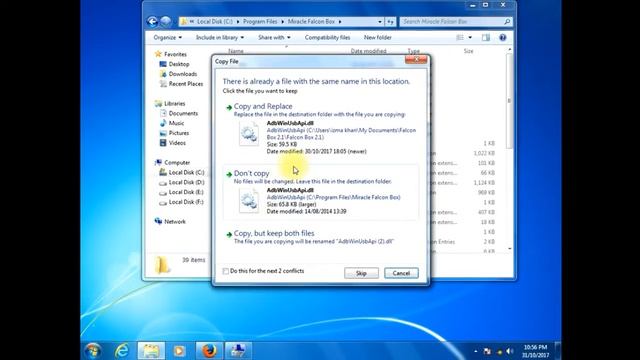Click the Local Disk (C:) breadcrumb
The width and height of the screenshot is (640, 360).
pyautogui.click(x=215, y=22)
